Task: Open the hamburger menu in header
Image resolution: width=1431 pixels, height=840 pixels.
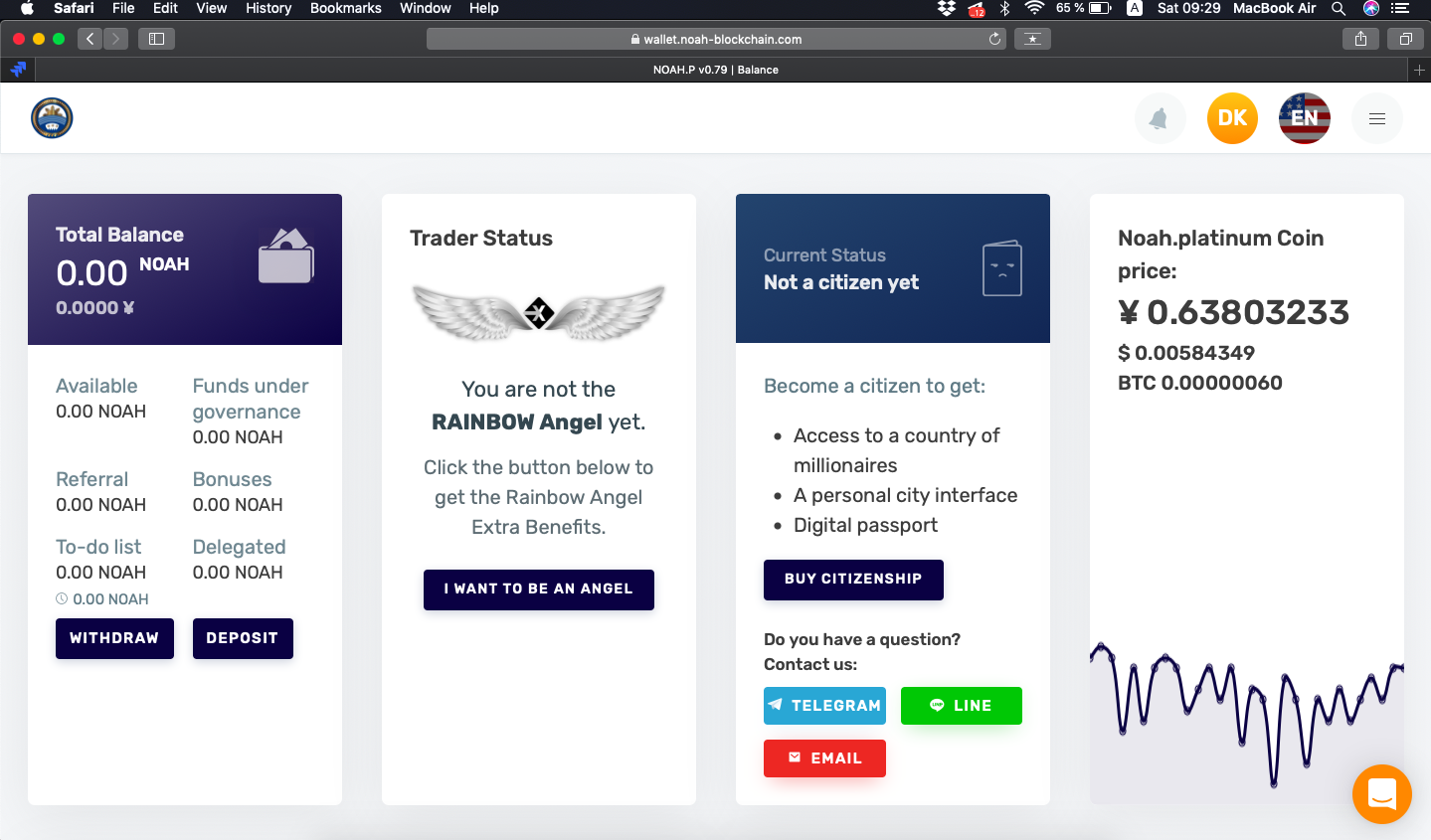Action: (1377, 118)
